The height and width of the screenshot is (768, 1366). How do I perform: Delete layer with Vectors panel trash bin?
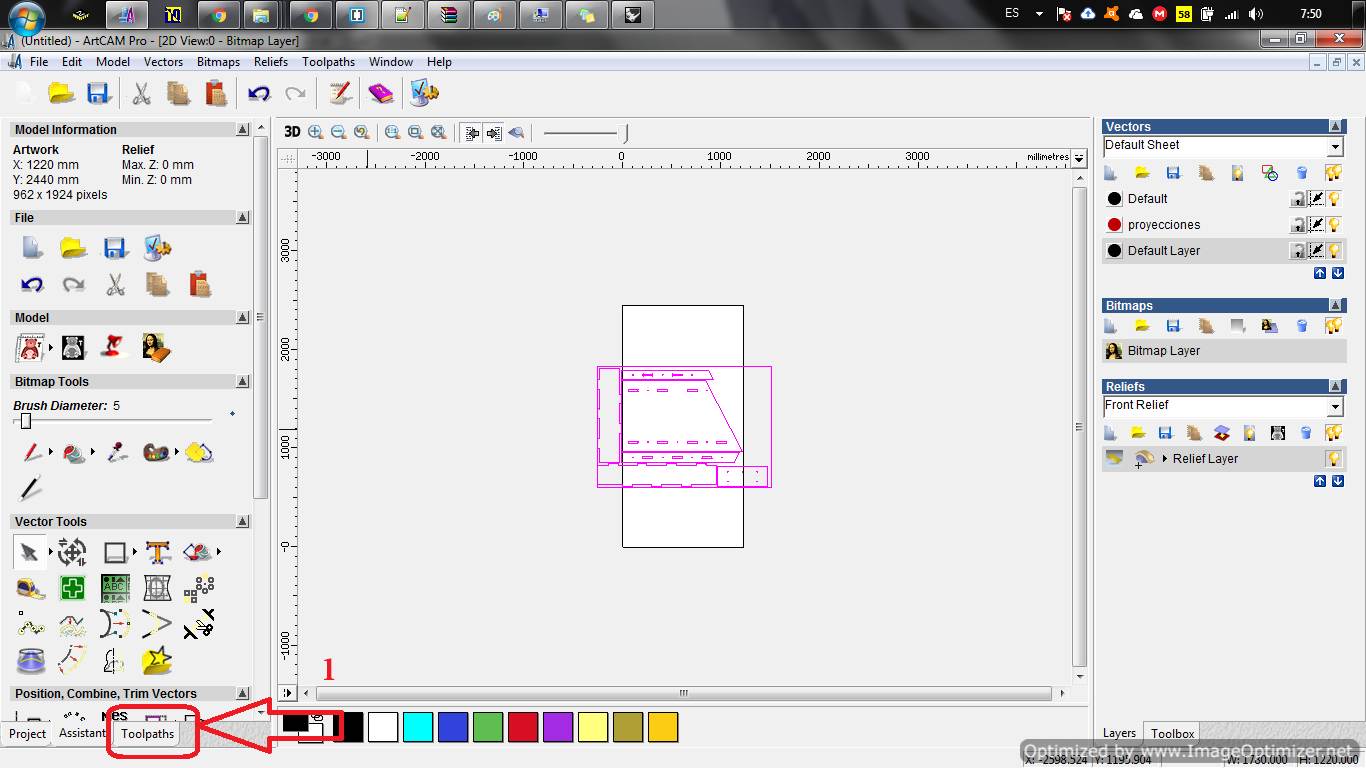[1302, 173]
